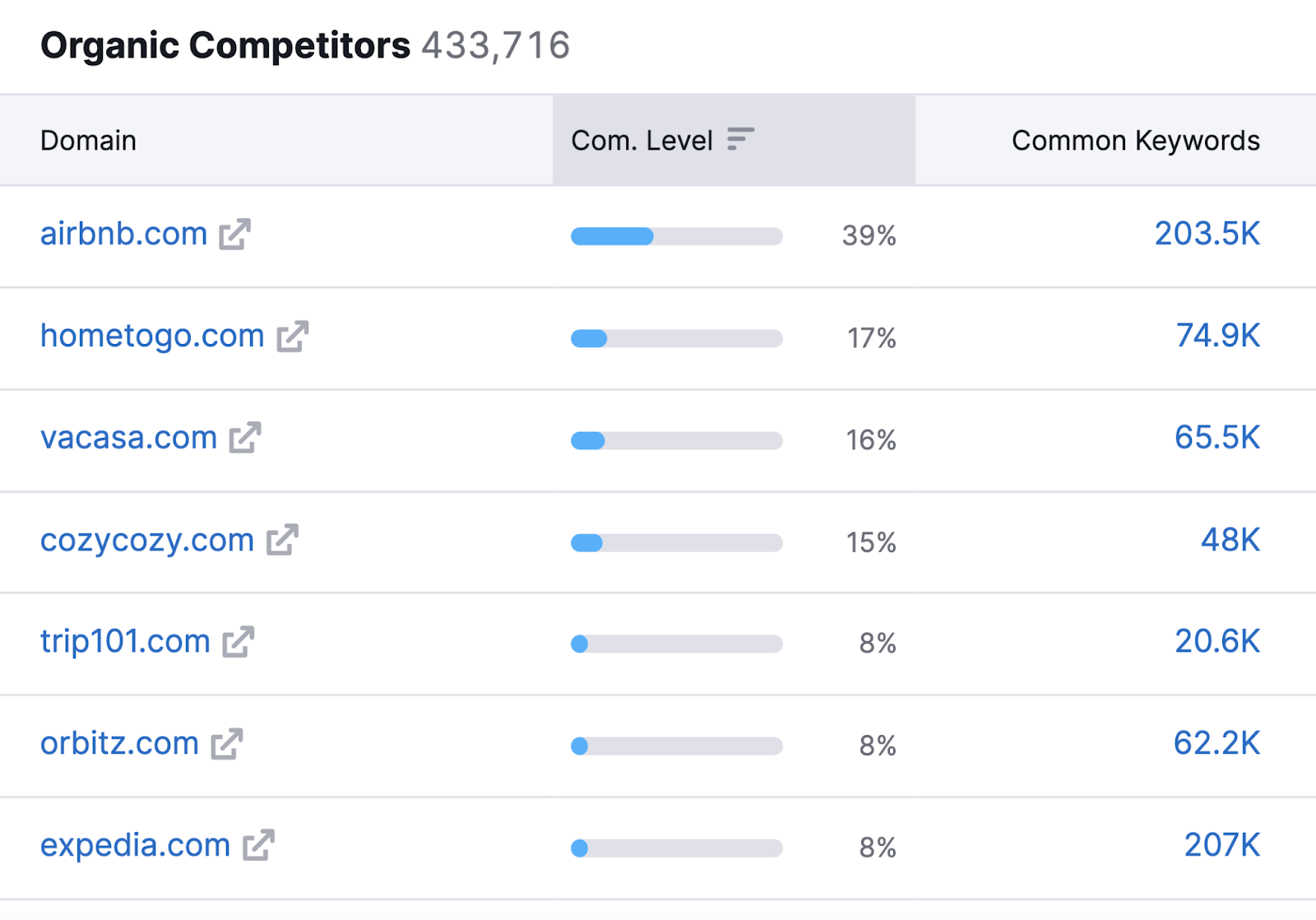Click the Common Keywords column header
Image resolution: width=1316 pixels, height=920 pixels.
[1135, 141]
